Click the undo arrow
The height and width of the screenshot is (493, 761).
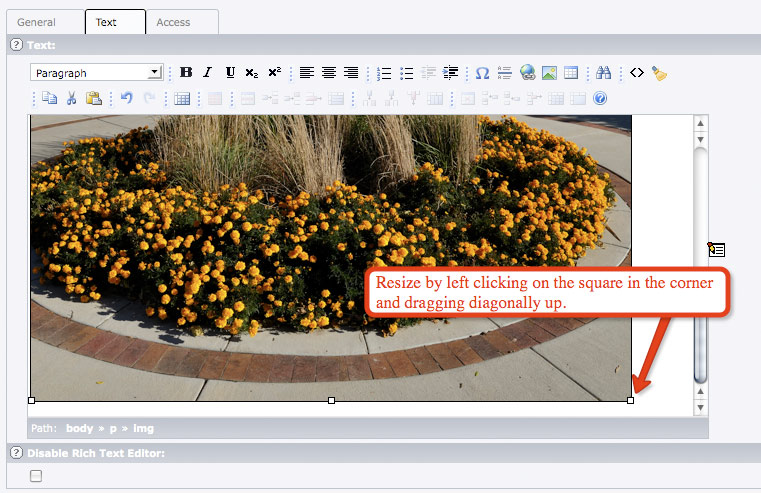point(126,98)
